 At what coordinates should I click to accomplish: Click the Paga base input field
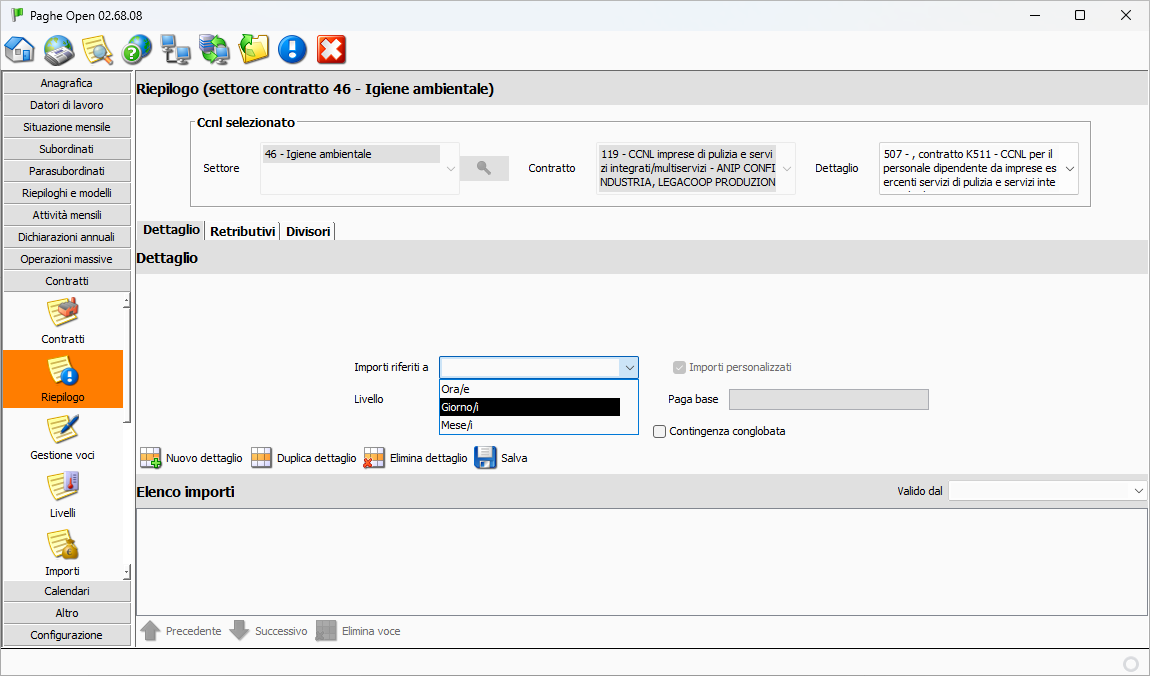pos(828,400)
